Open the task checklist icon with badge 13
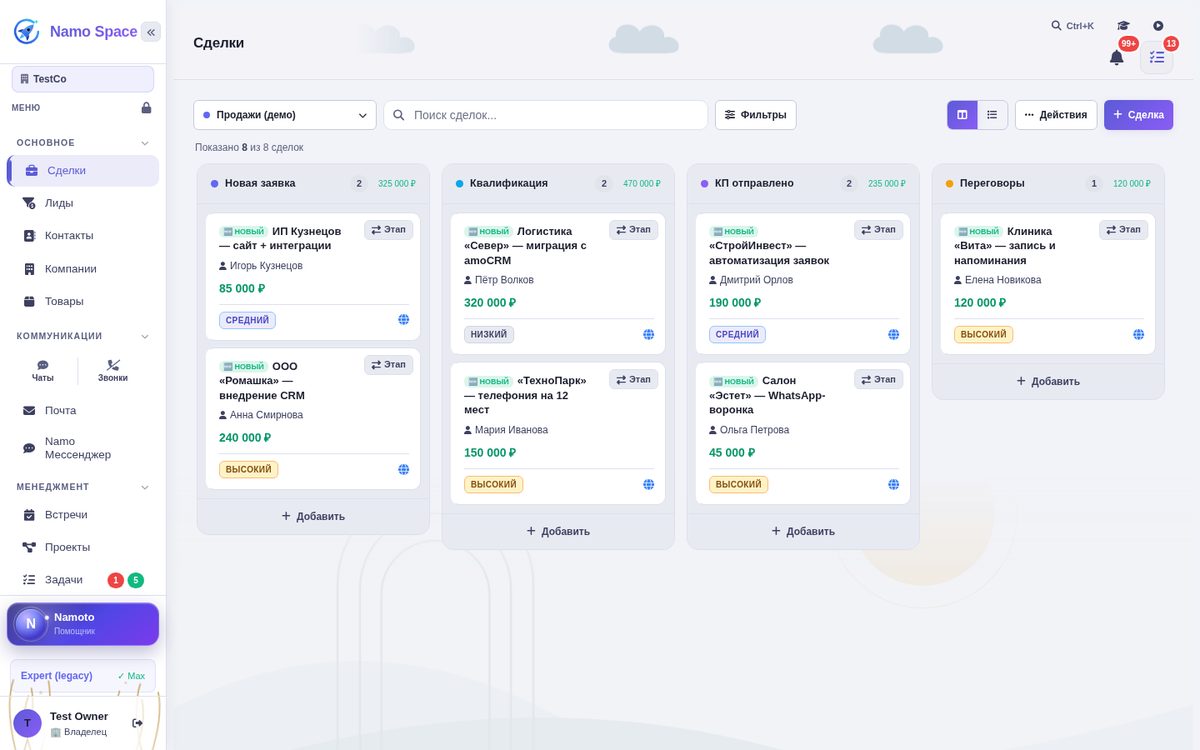This screenshot has height=750, width=1200. 1157,57
